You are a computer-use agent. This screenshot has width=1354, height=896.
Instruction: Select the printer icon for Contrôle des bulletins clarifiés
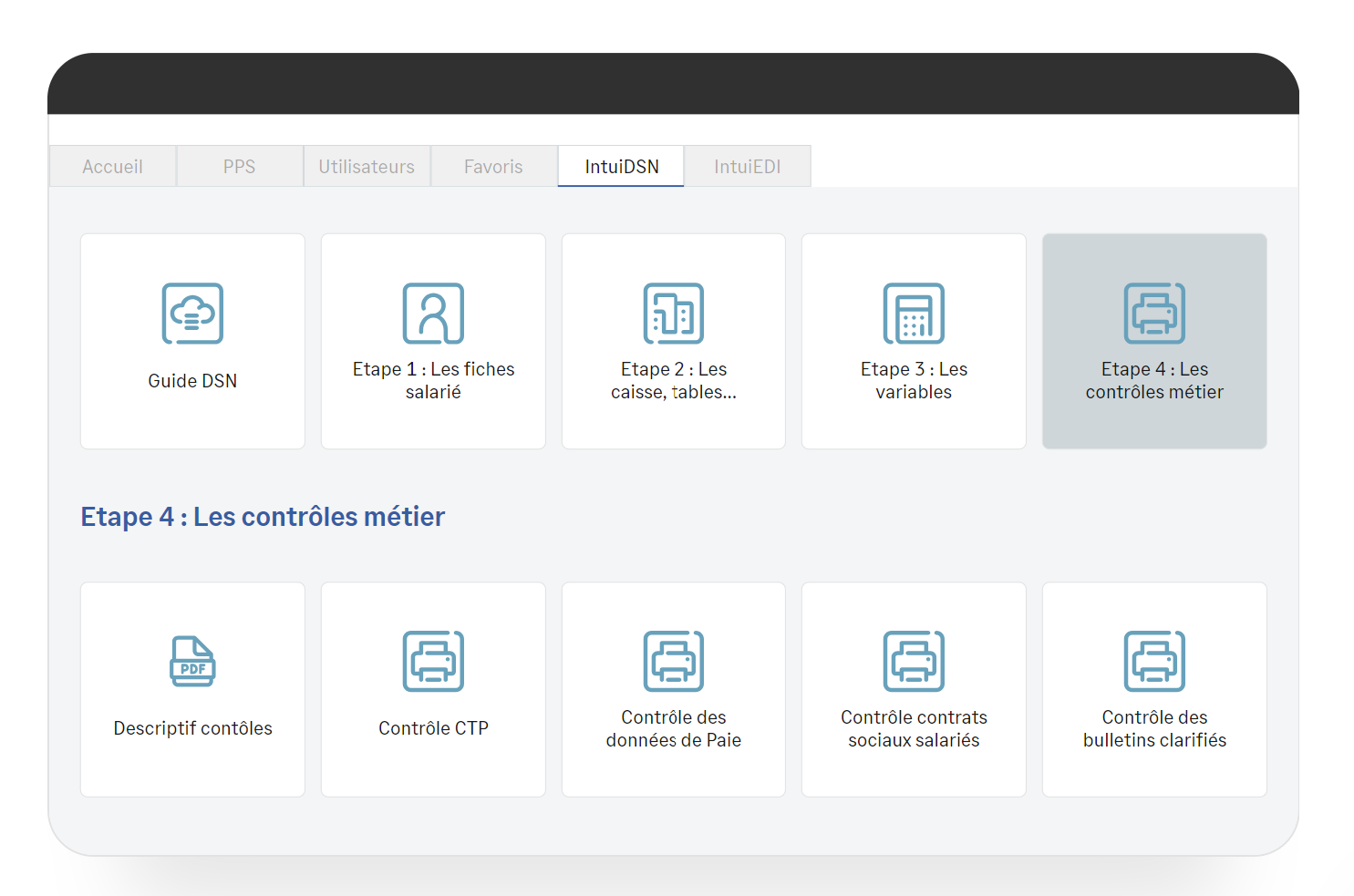[x=1154, y=662]
